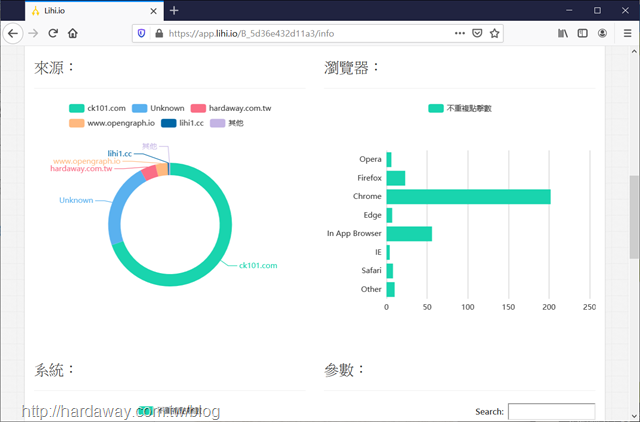Minimize the Firefox window
Image resolution: width=640 pixels, height=422 pixels.
[569, 11]
